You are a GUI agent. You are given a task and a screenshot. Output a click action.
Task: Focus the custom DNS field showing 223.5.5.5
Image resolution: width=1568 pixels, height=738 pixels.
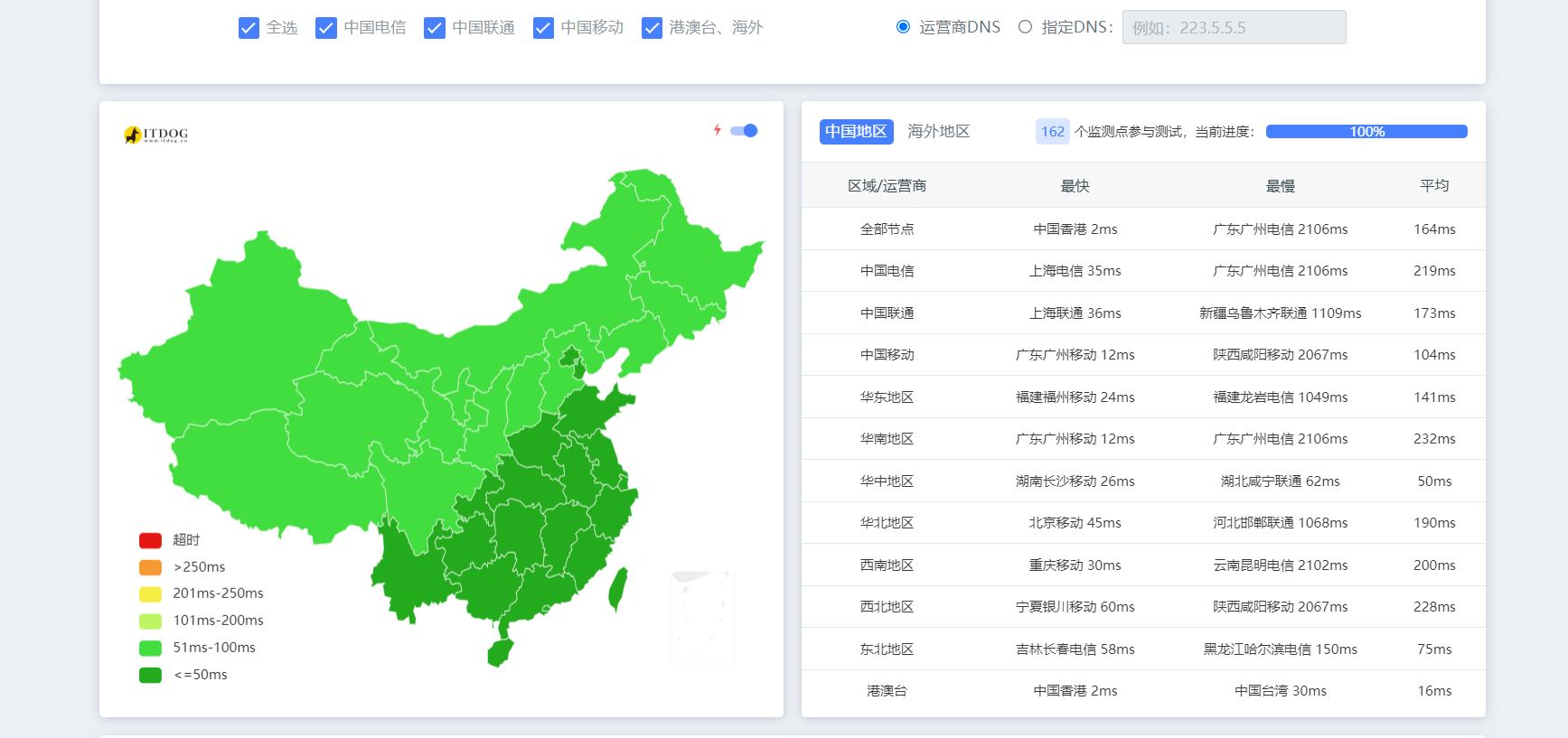(x=1234, y=27)
